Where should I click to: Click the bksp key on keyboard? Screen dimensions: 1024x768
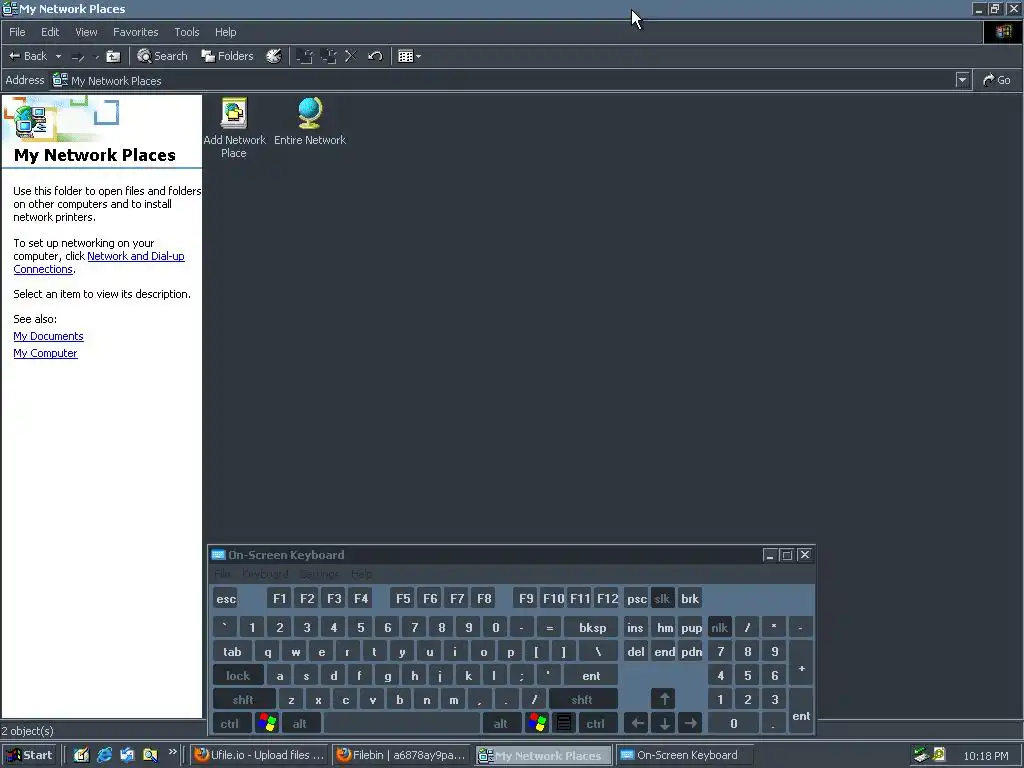592,628
